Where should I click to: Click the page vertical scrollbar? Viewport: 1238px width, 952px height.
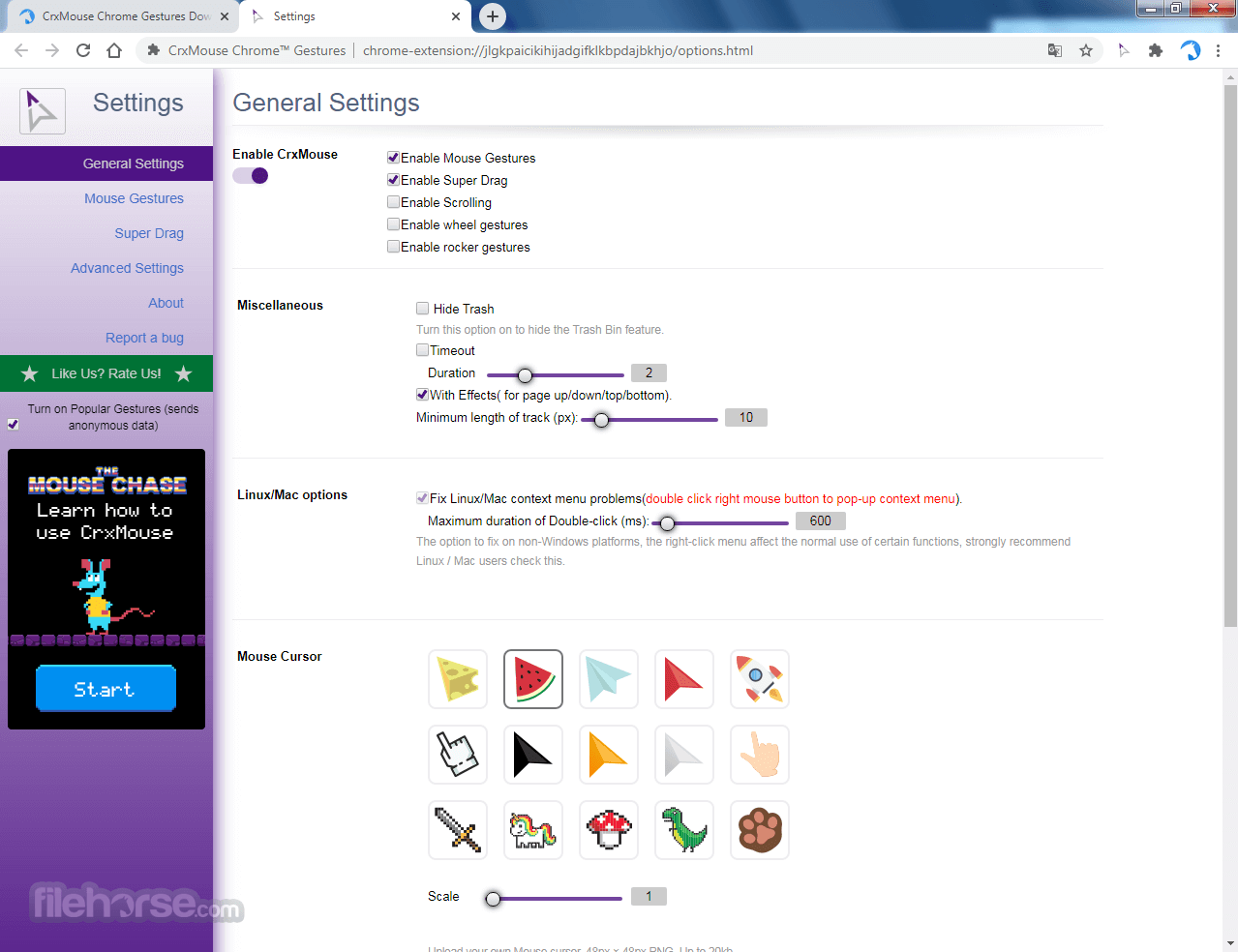1230,356
